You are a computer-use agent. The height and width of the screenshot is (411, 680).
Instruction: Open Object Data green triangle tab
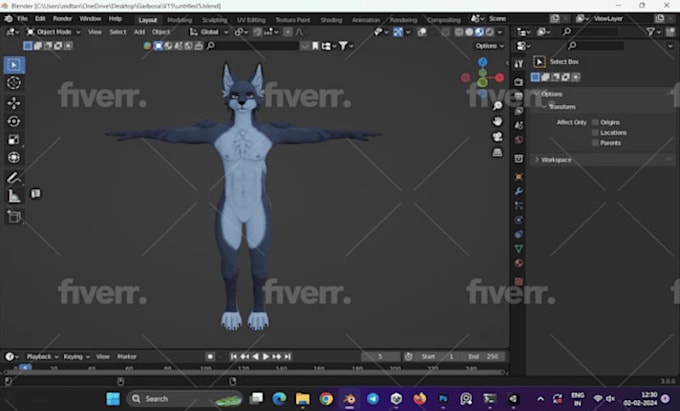click(x=518, y=248)
